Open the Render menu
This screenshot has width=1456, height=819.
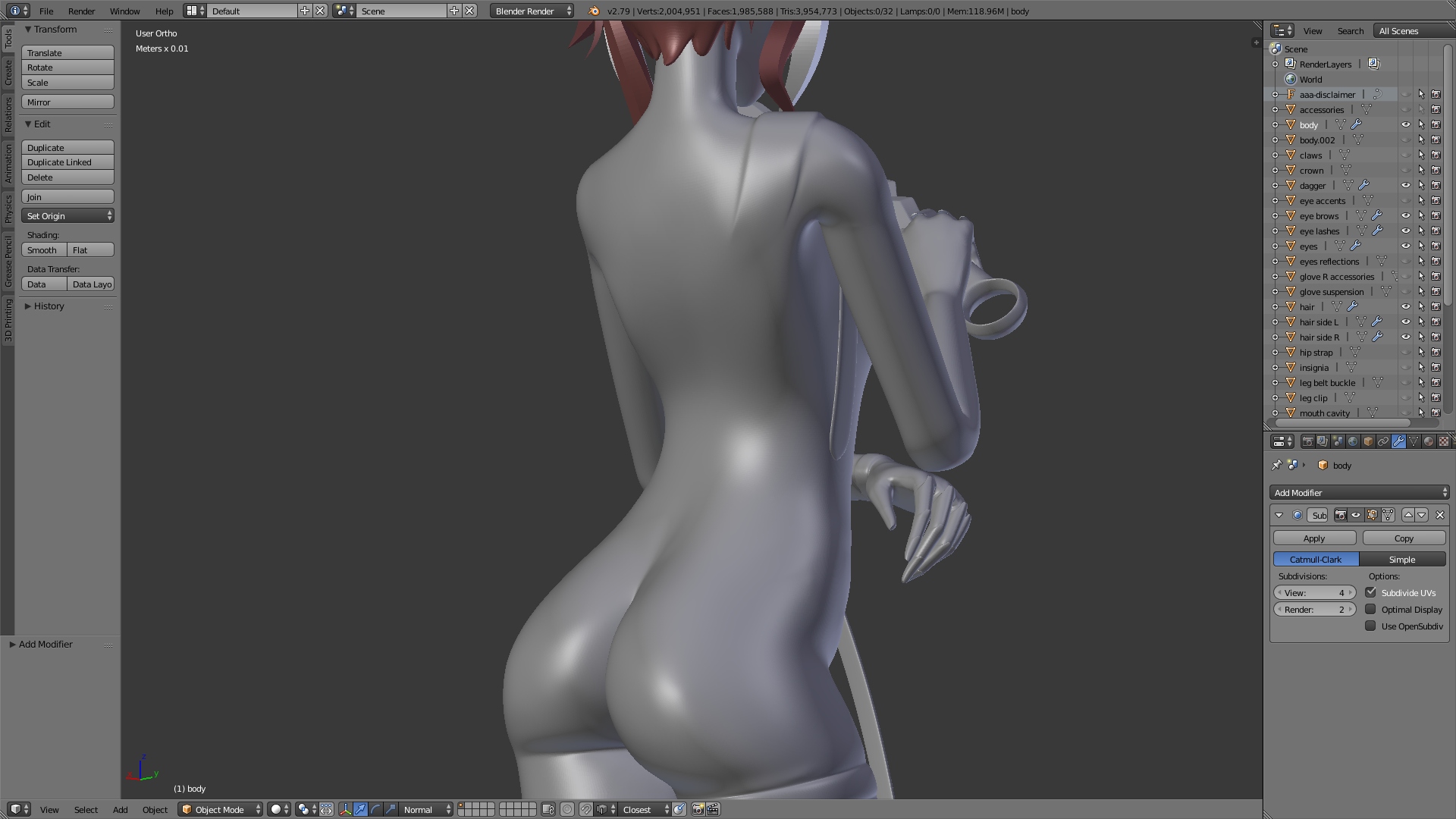coord(81,11)
